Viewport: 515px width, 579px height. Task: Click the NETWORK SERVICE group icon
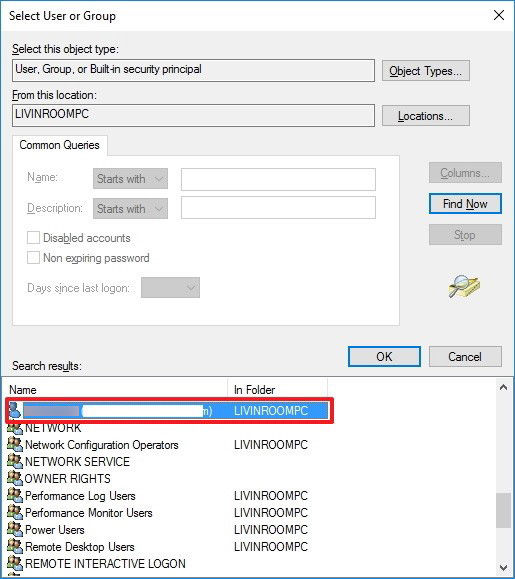point(15,461)
